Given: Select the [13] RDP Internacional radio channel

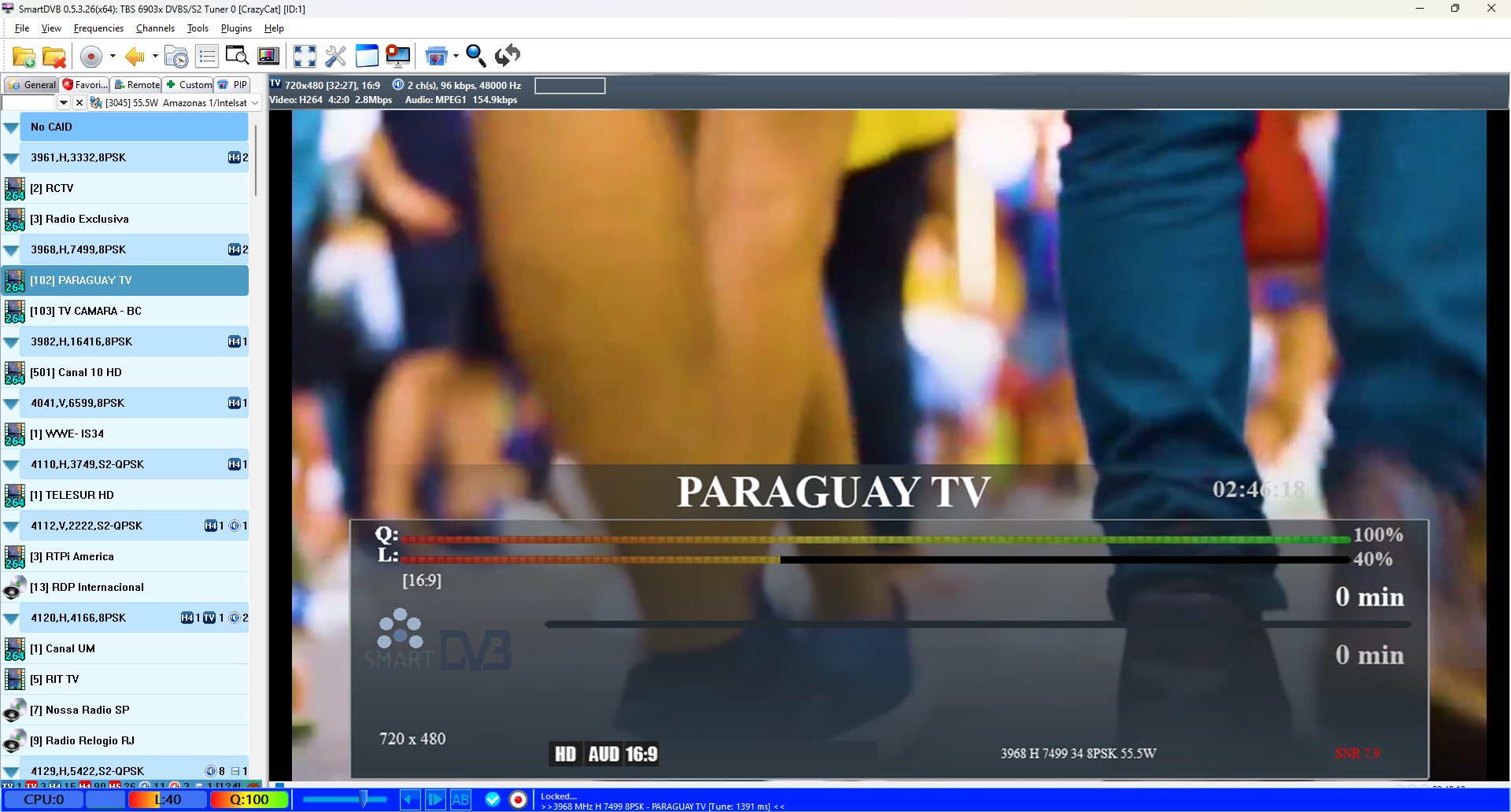Looking at the screenshot, I should click(126, 588).
